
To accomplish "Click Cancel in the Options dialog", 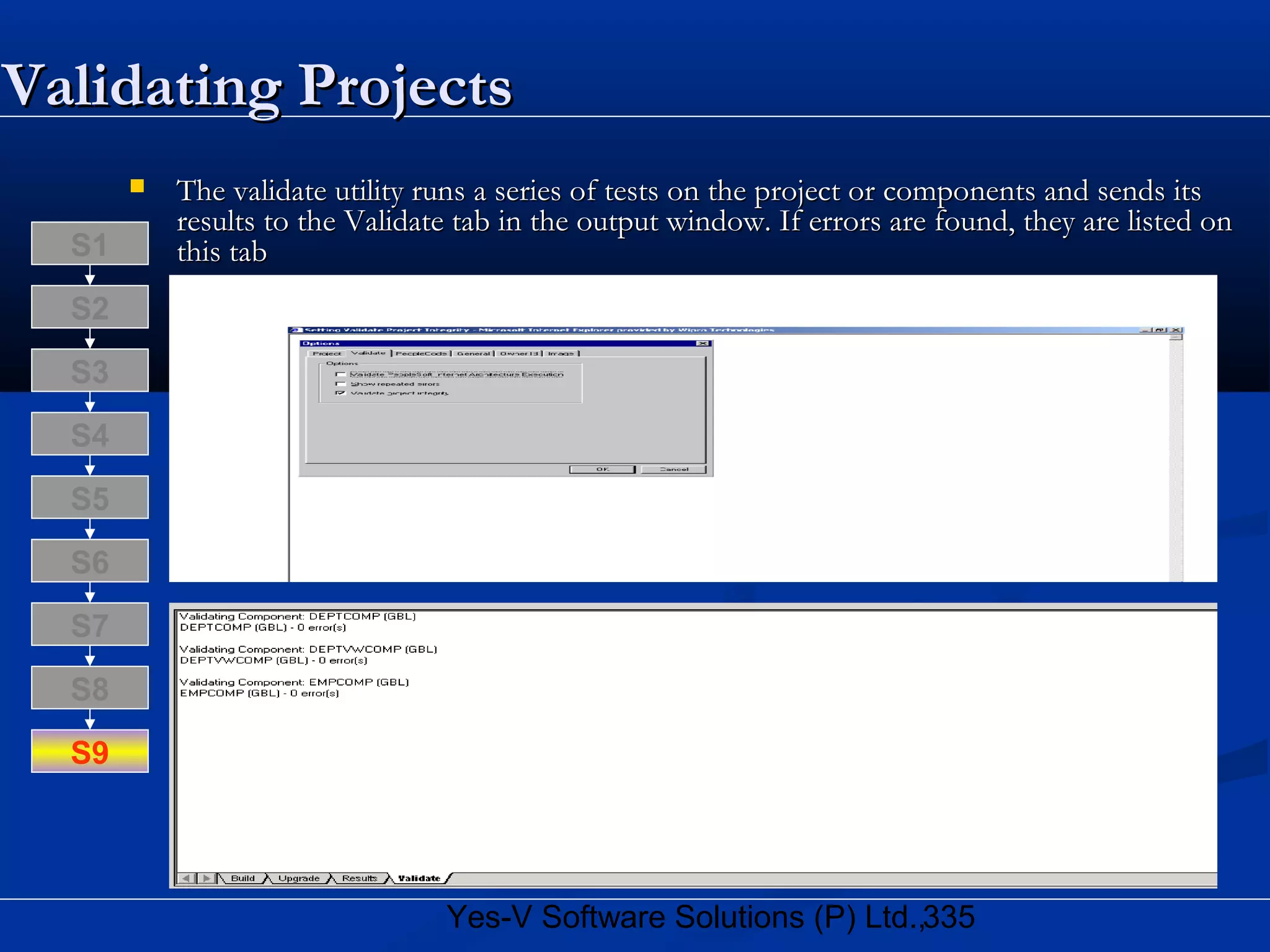I will [x=673, y=469].
